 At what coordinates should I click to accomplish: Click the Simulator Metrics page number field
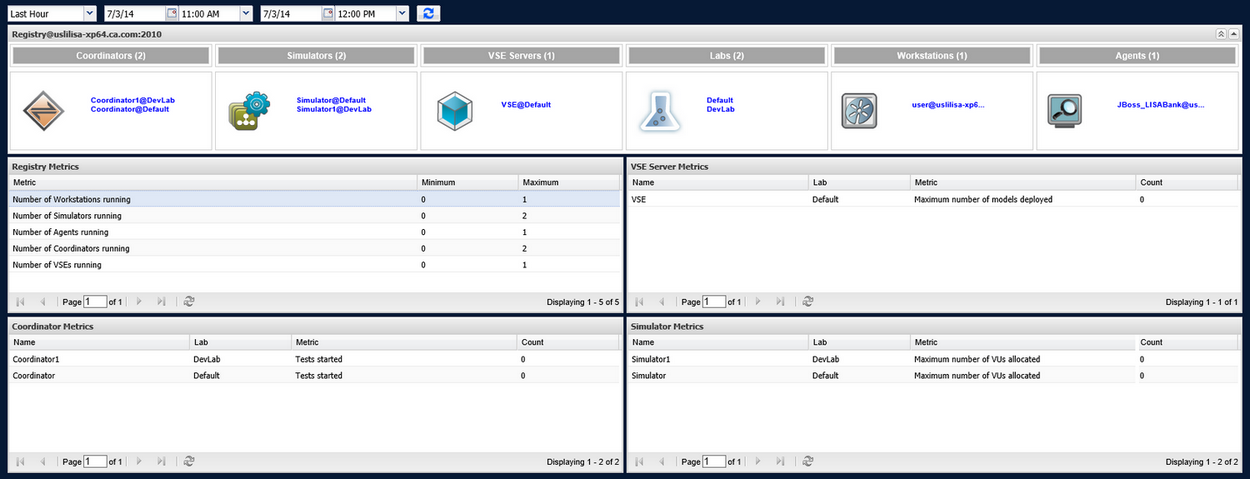[x=714, y=462]
